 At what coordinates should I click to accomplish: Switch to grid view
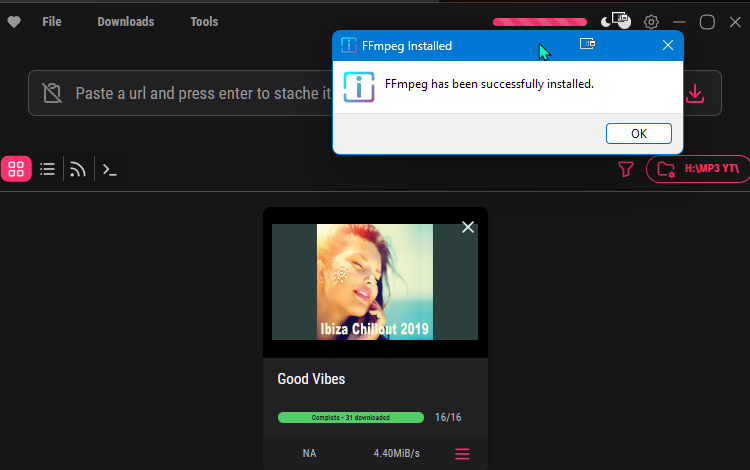pos(16,169)
